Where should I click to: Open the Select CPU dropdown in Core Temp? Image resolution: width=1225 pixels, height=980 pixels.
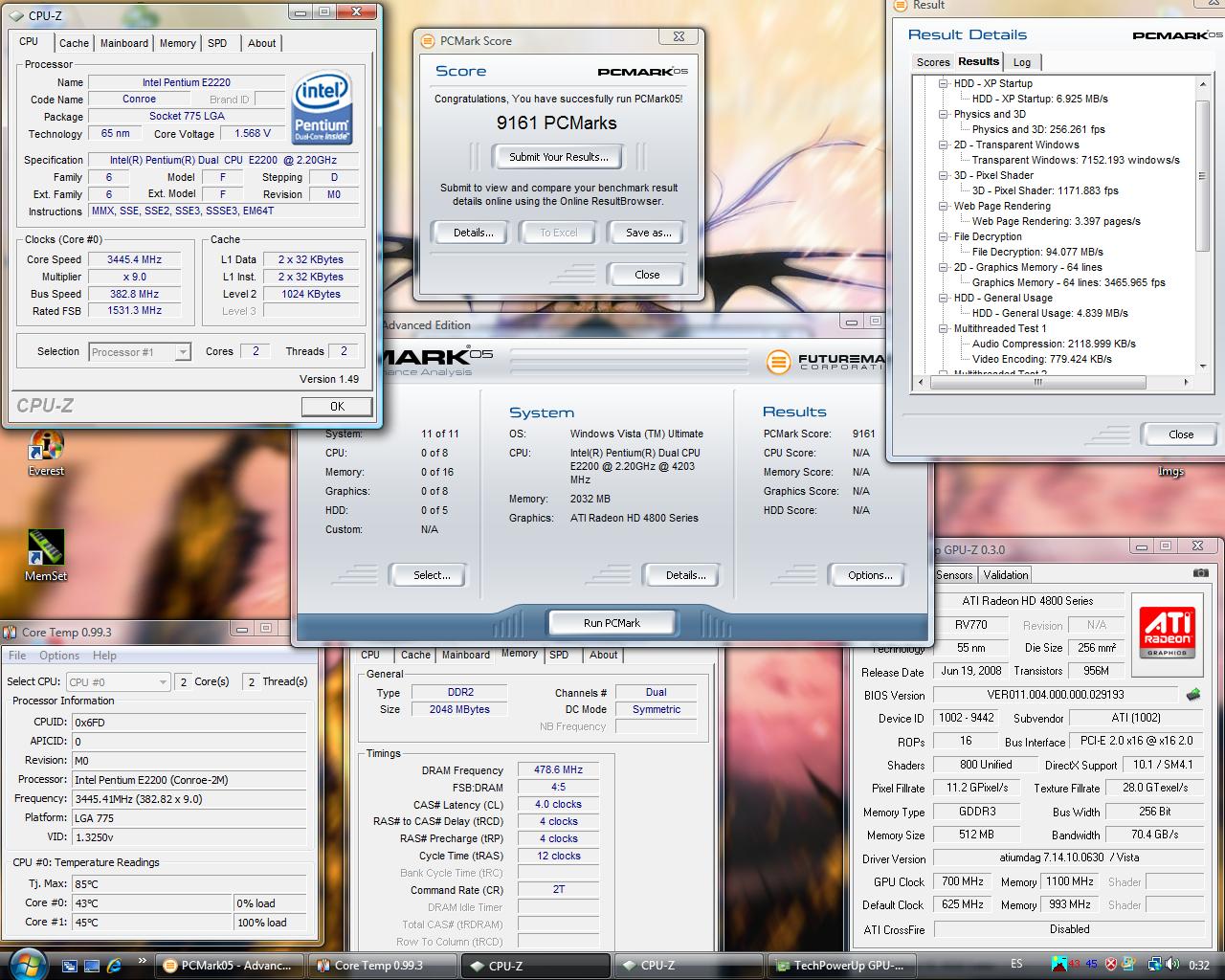click(119, 681)
